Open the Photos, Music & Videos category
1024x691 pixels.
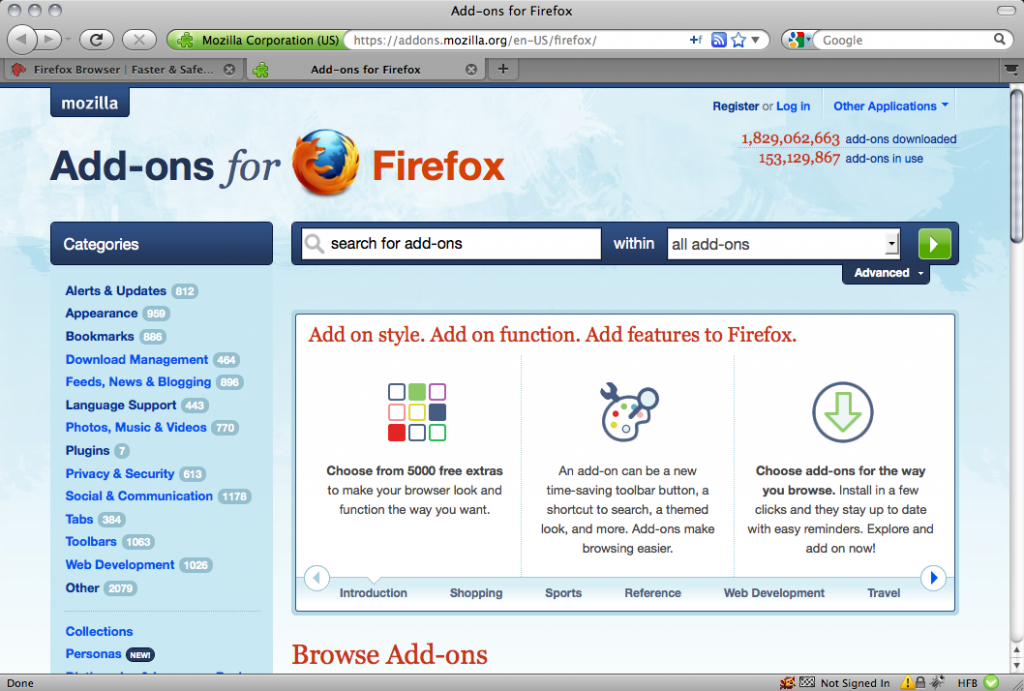[136, 427]
